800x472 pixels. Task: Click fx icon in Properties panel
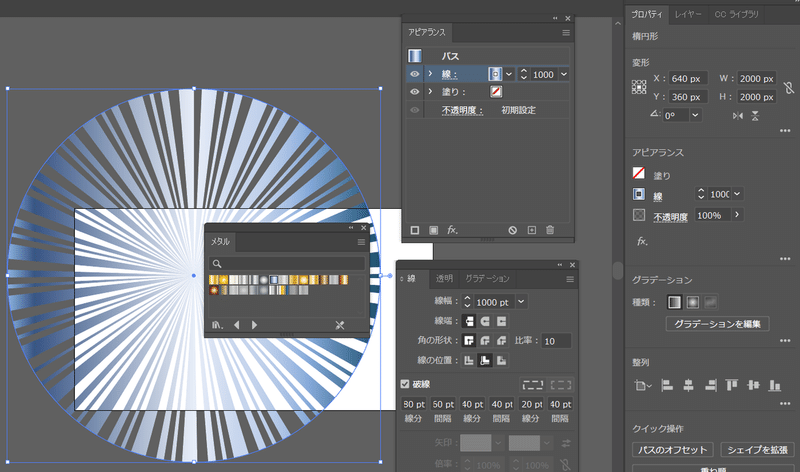(x=642, y=241)
